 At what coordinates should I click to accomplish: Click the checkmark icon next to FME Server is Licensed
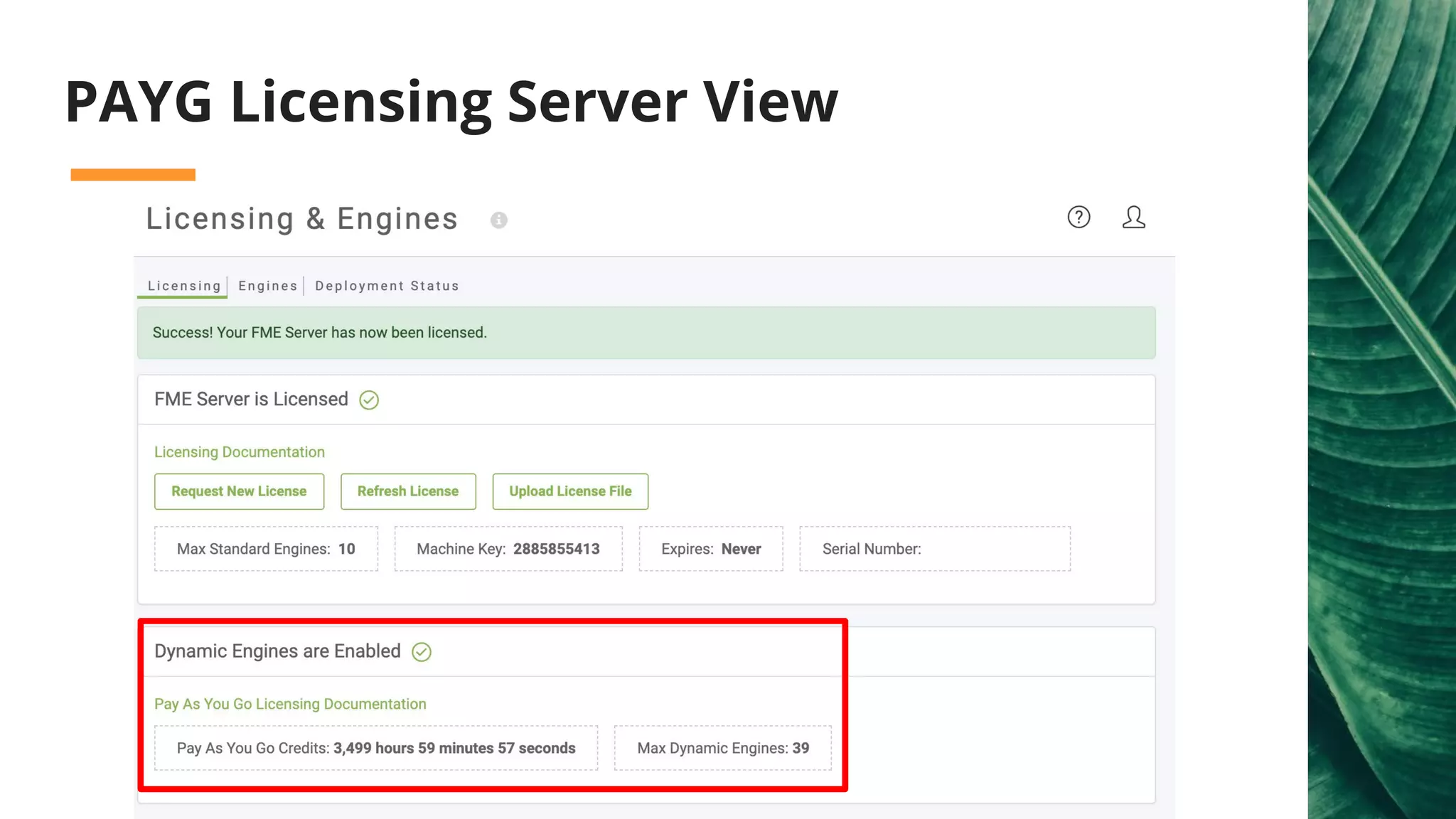[369, 400]
